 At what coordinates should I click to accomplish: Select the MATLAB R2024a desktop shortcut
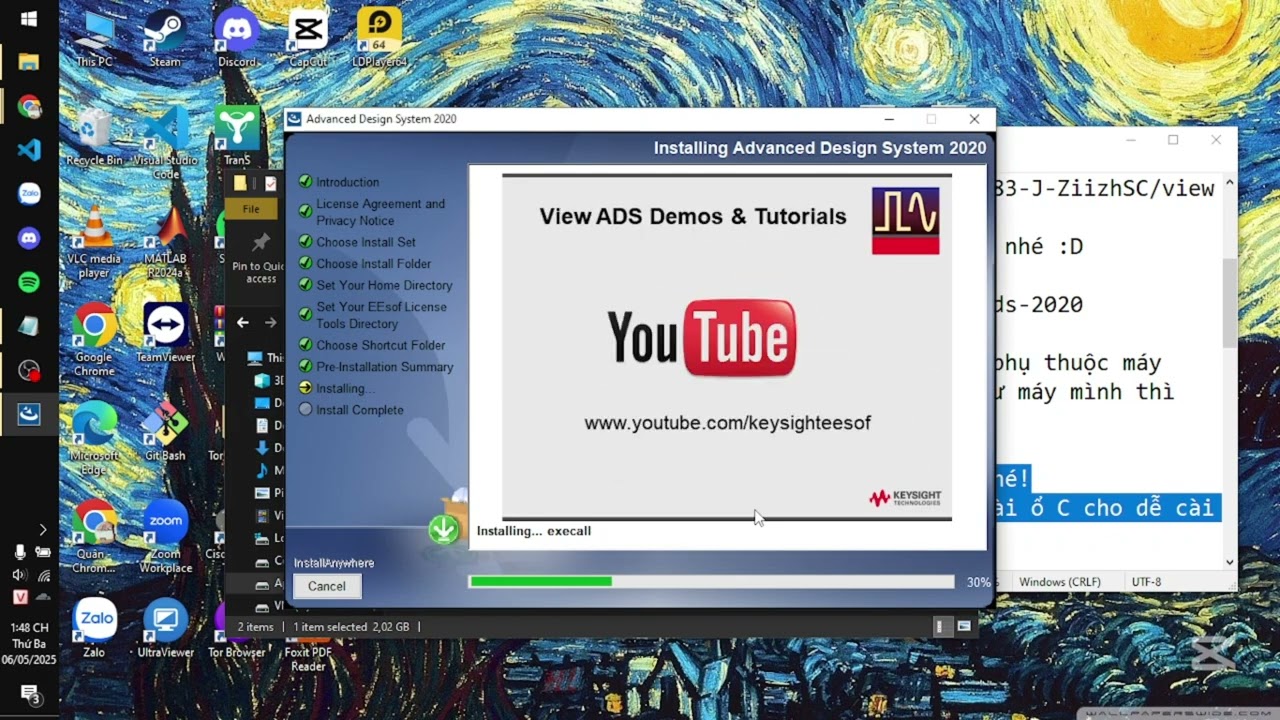[166, 242]
